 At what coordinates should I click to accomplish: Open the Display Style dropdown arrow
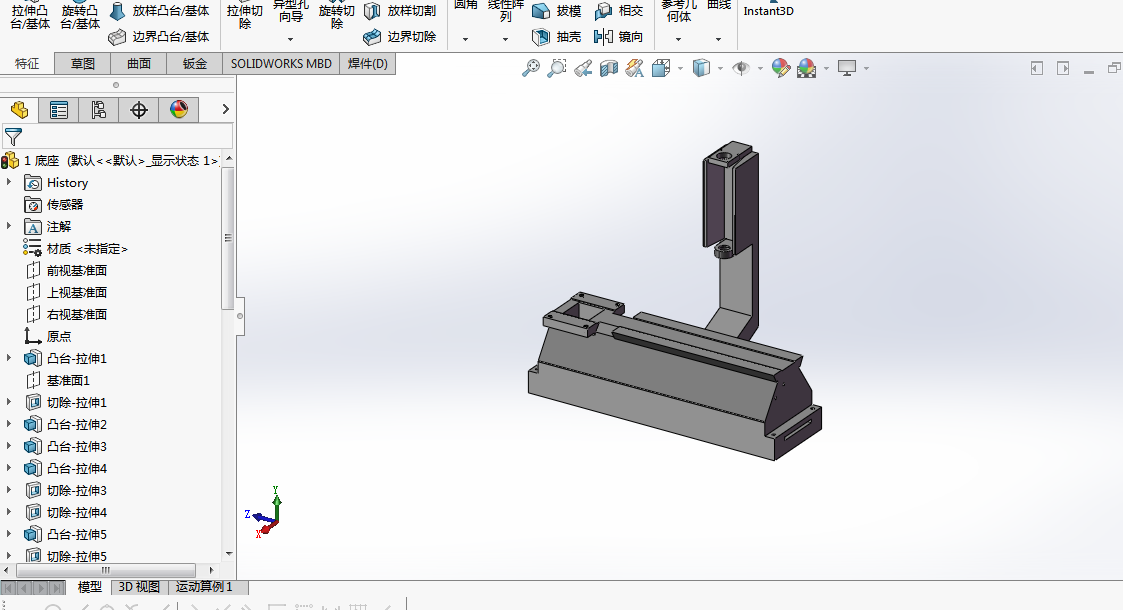coord(720,68)
